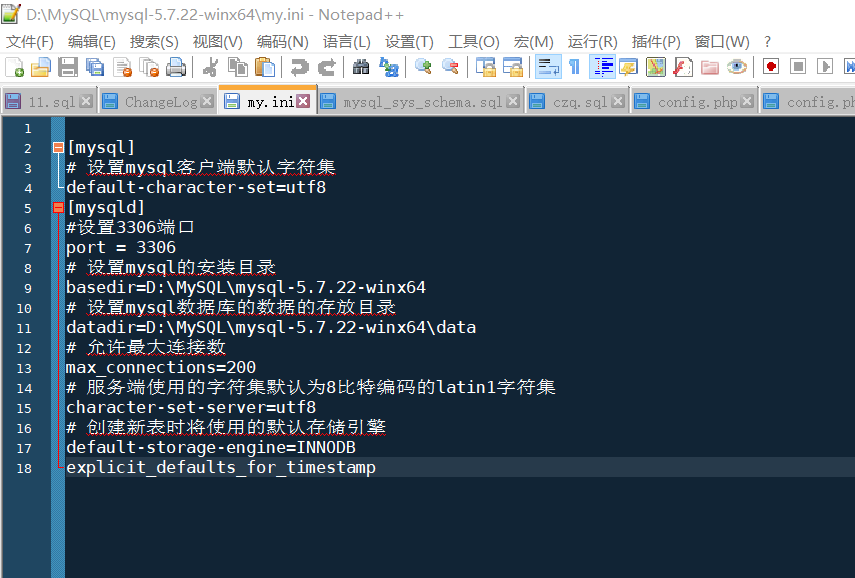
Task: Open the 搜索(S) menu
Action: [x=154, y=41]
